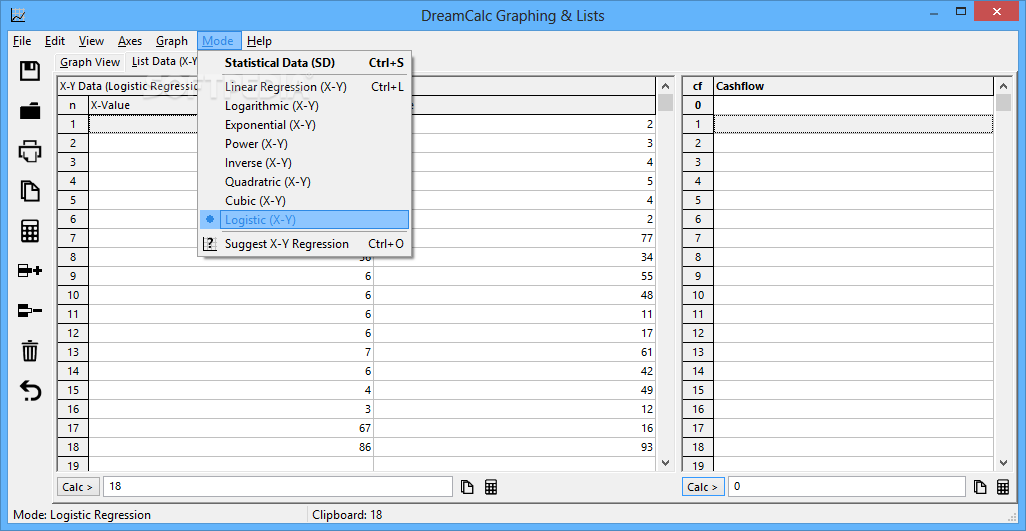1026x531 pixels.
Task: Select Cashflow row 1 cell
Action: point(853,124)
